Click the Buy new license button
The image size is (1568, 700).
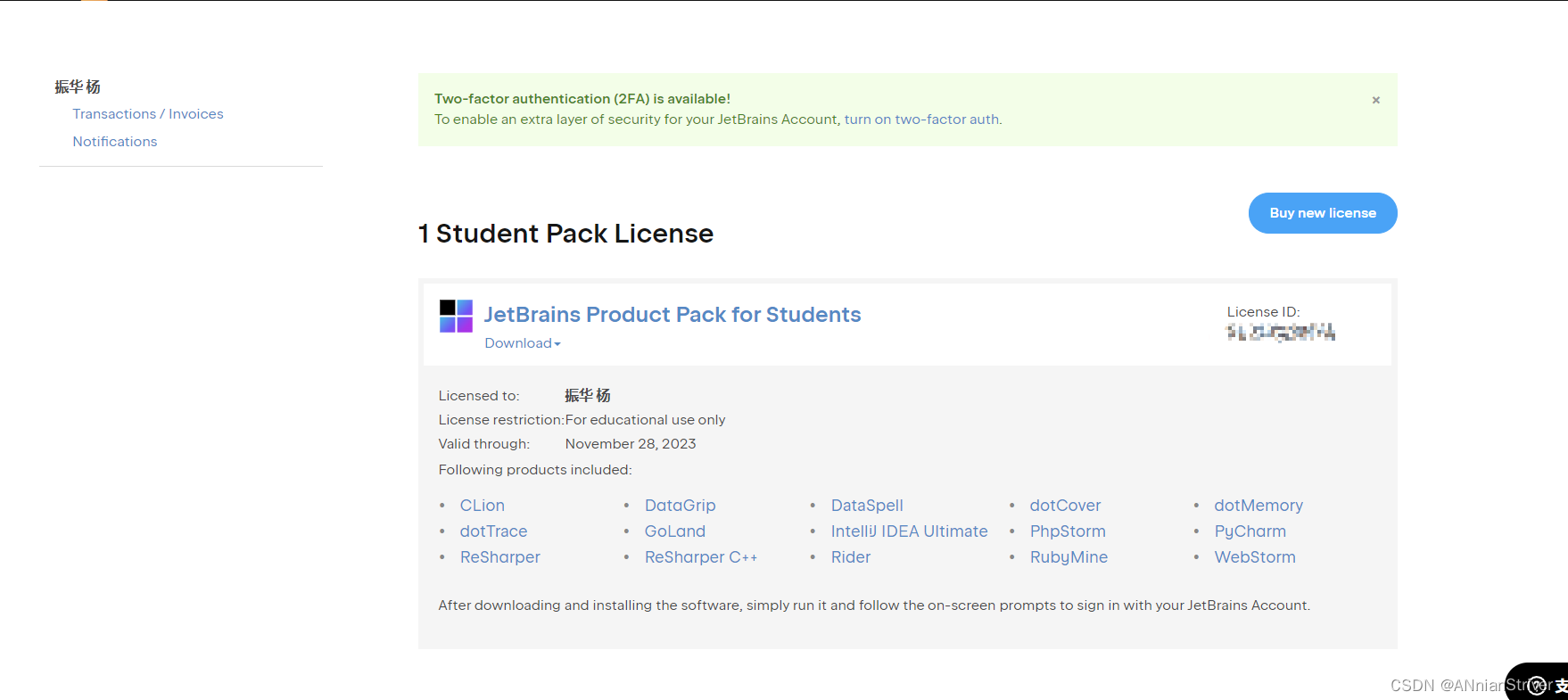click(1323, 213)
